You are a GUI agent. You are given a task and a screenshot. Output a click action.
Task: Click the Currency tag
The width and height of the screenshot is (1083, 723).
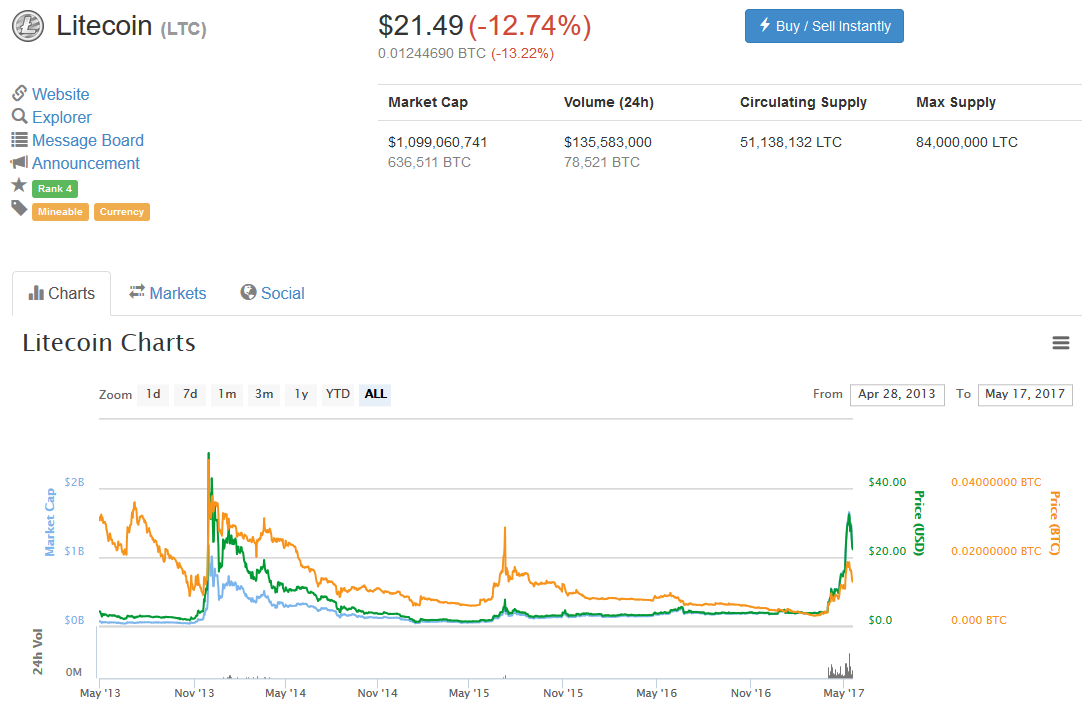[122, 212]
